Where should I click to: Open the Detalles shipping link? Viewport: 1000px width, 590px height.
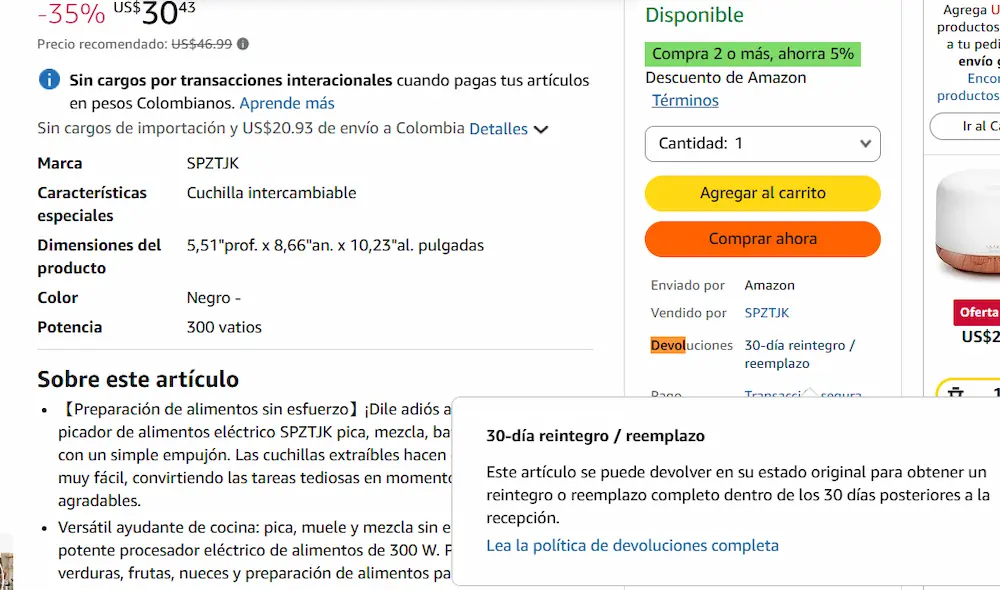(x=498, y=129)
